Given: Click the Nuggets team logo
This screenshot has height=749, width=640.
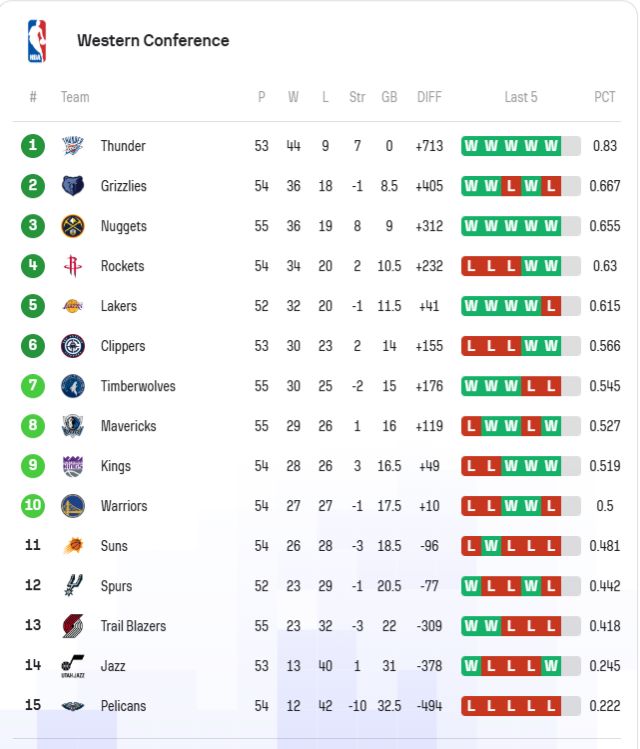Looking at the screenshot, I should (x=73, y=226).
